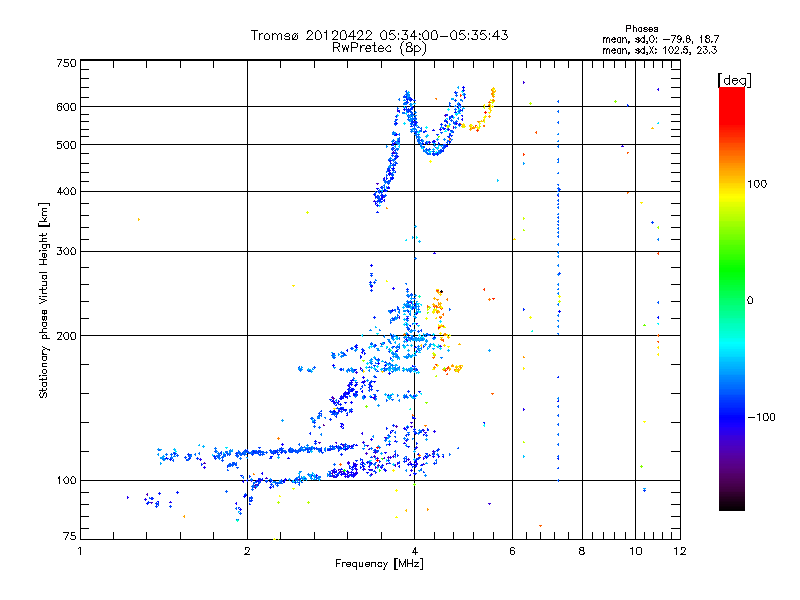Viewport: 800px width, 600px height.
Task: Click the '2' frequency axis tick label
Action: point(247,551)
